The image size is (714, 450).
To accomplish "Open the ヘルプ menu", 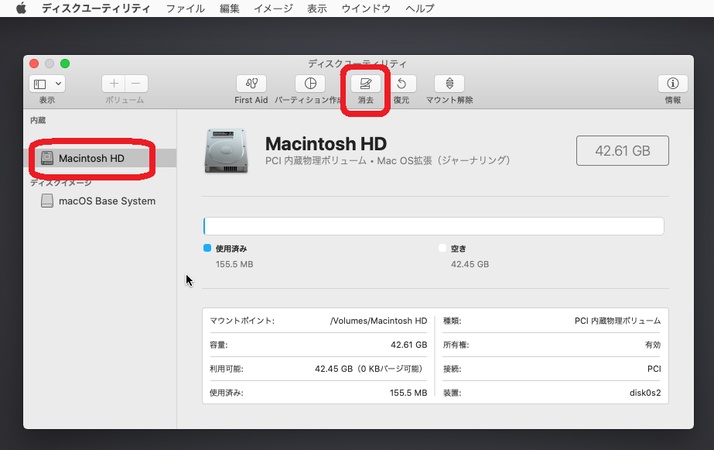I will [x=420, y=8].
